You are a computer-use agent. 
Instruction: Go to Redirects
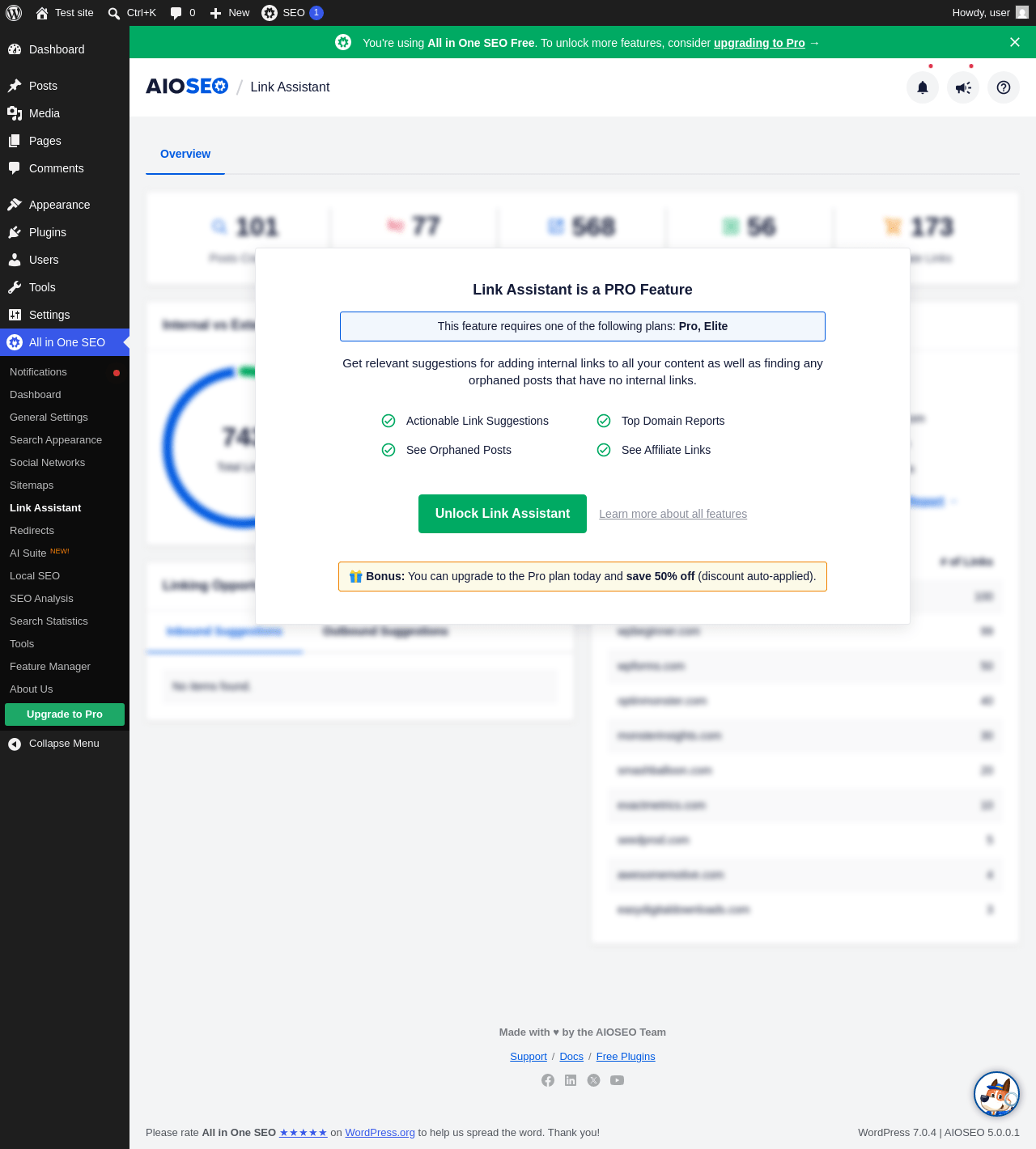pos(65,531)
